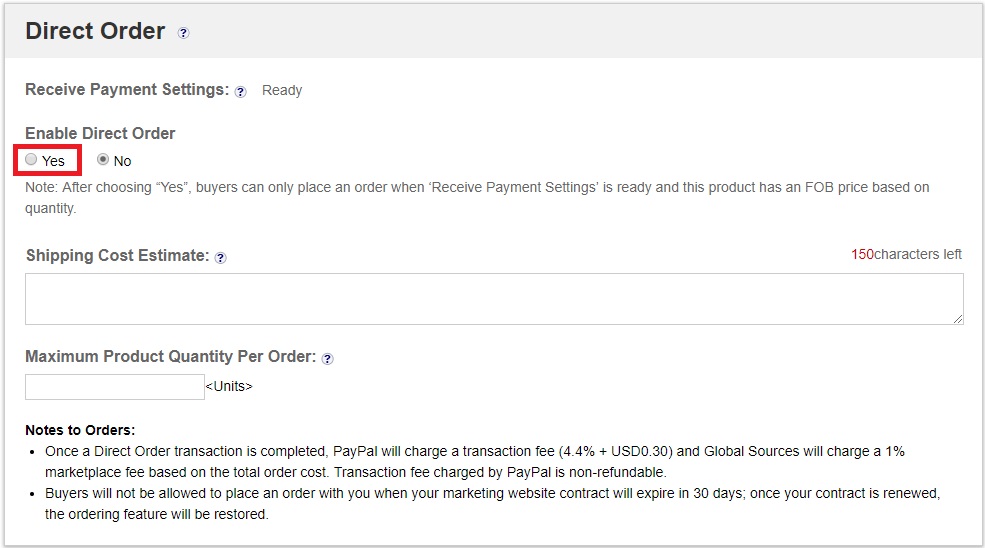Click the 'Maximum Product Quantity Per Order:' label
The image size is (985, 548).
pos(171,356)
